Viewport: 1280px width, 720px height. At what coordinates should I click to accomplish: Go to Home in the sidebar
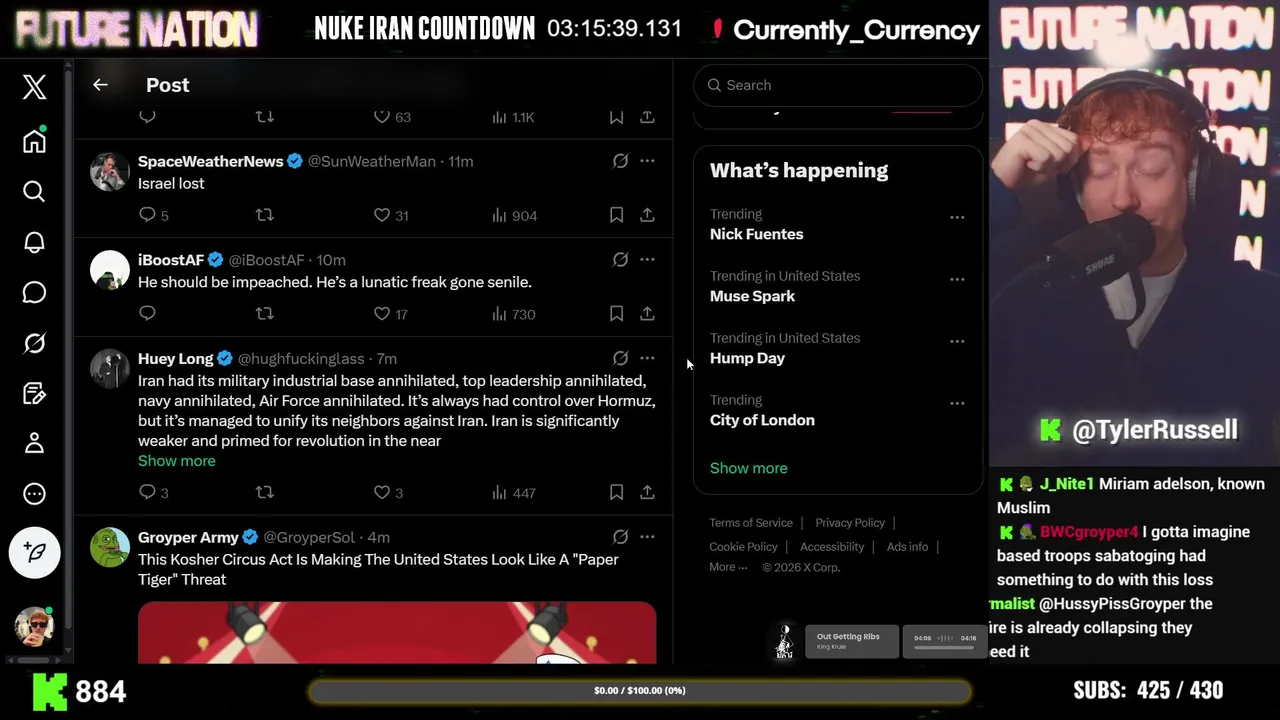pyautogui.click(x=34, y=141)
